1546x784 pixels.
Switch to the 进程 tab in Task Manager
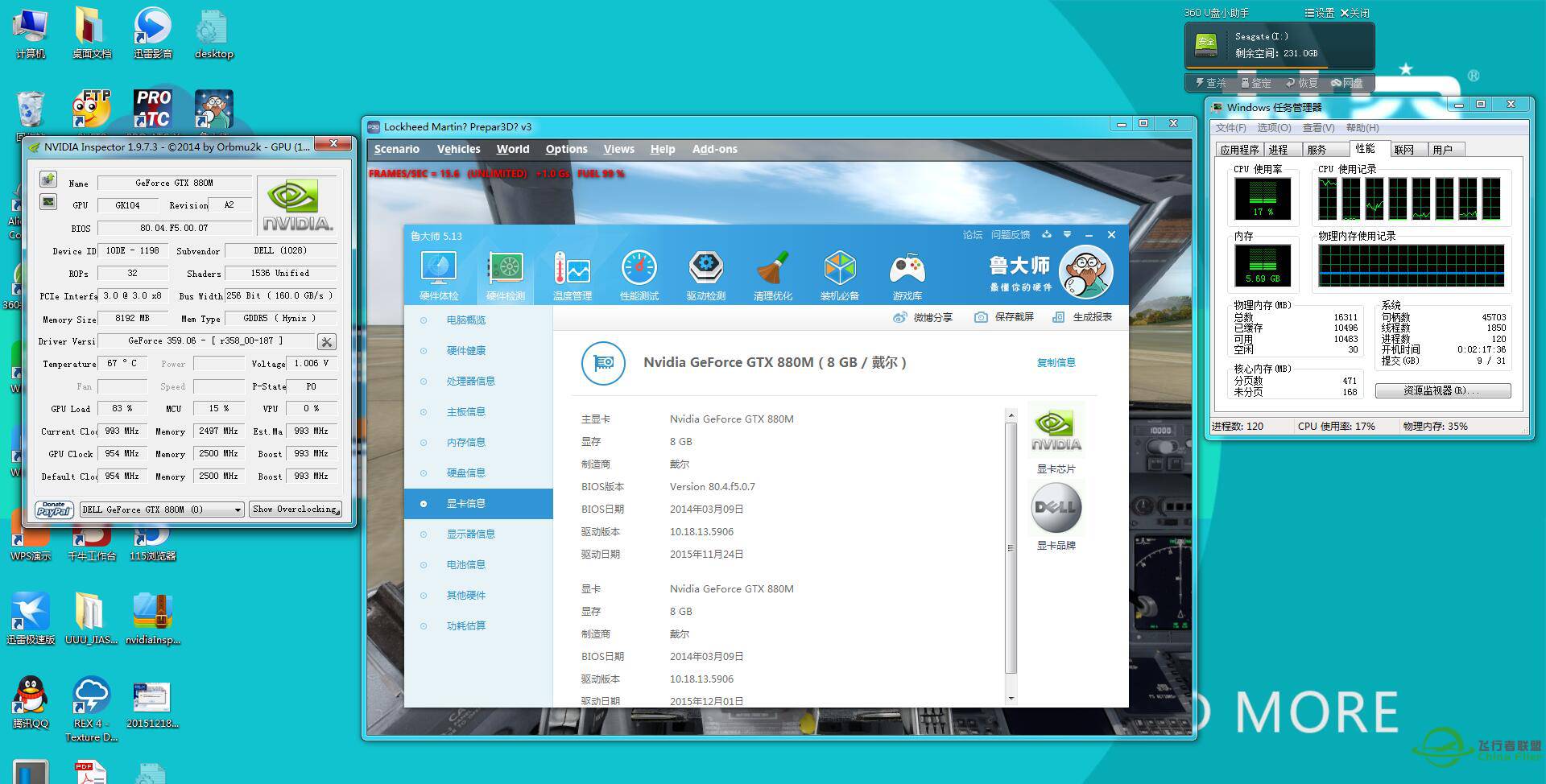1278,150
